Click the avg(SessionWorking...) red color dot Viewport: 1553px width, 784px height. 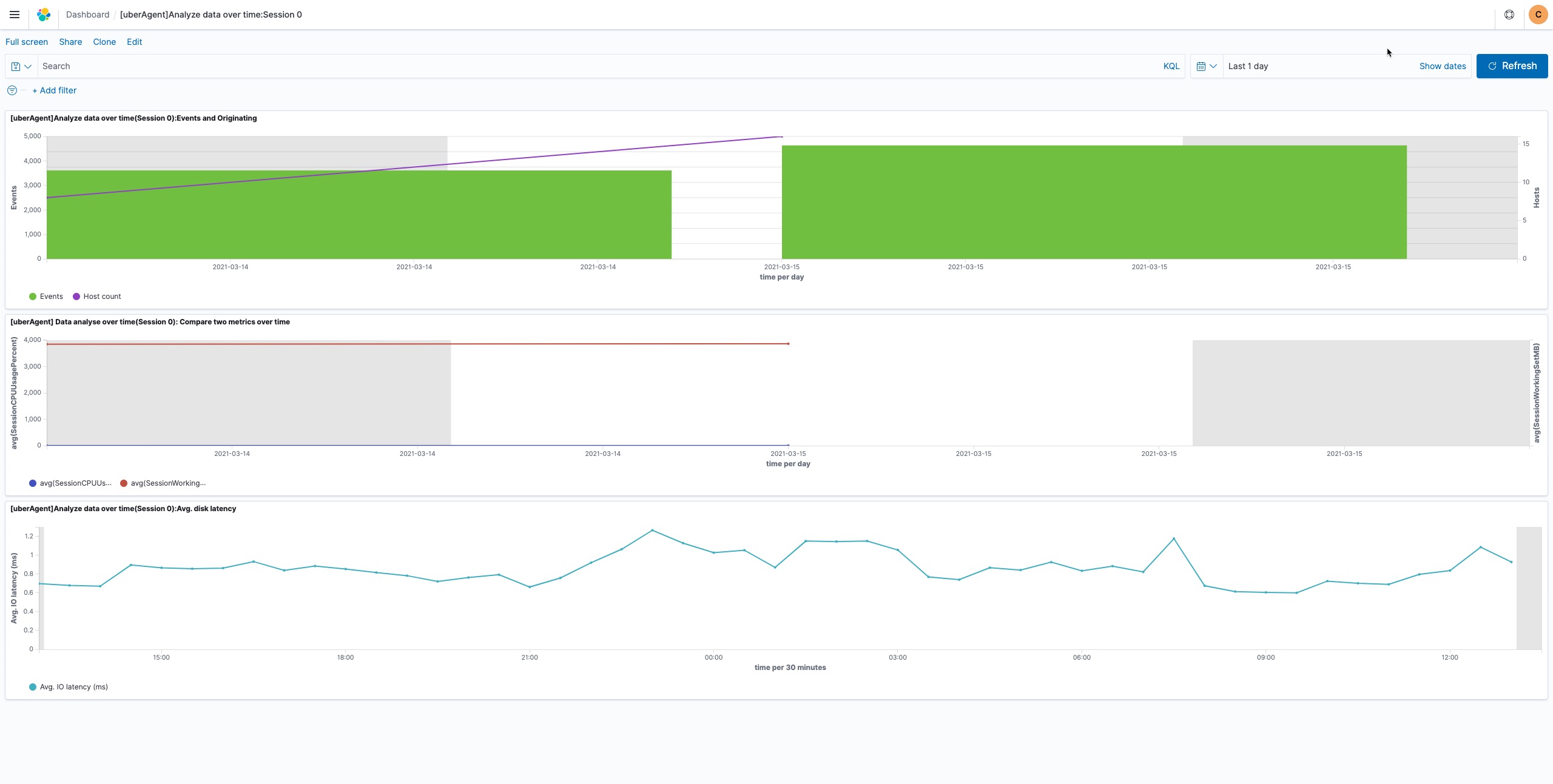pyautogui.click(x=124, y=483)
